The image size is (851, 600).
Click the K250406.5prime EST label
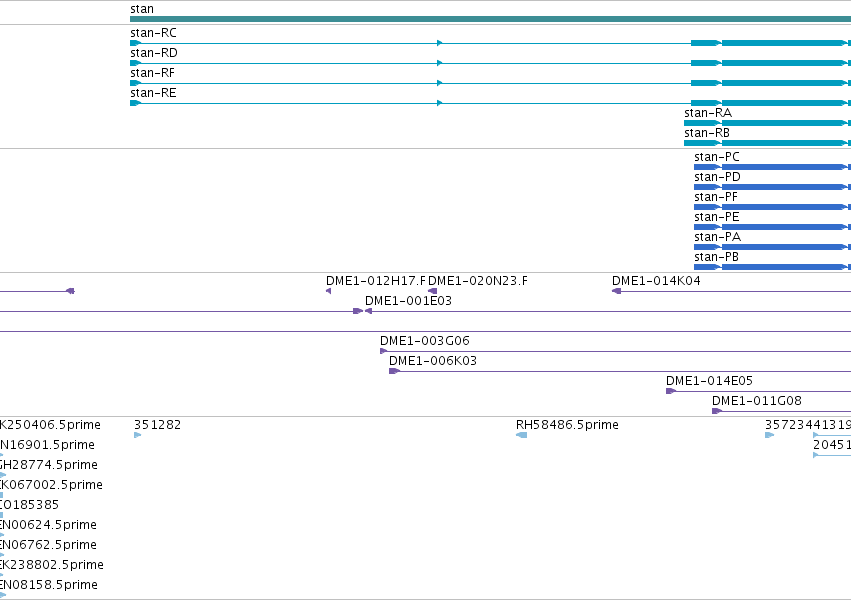pyautogui.click(x=50, y=425)
